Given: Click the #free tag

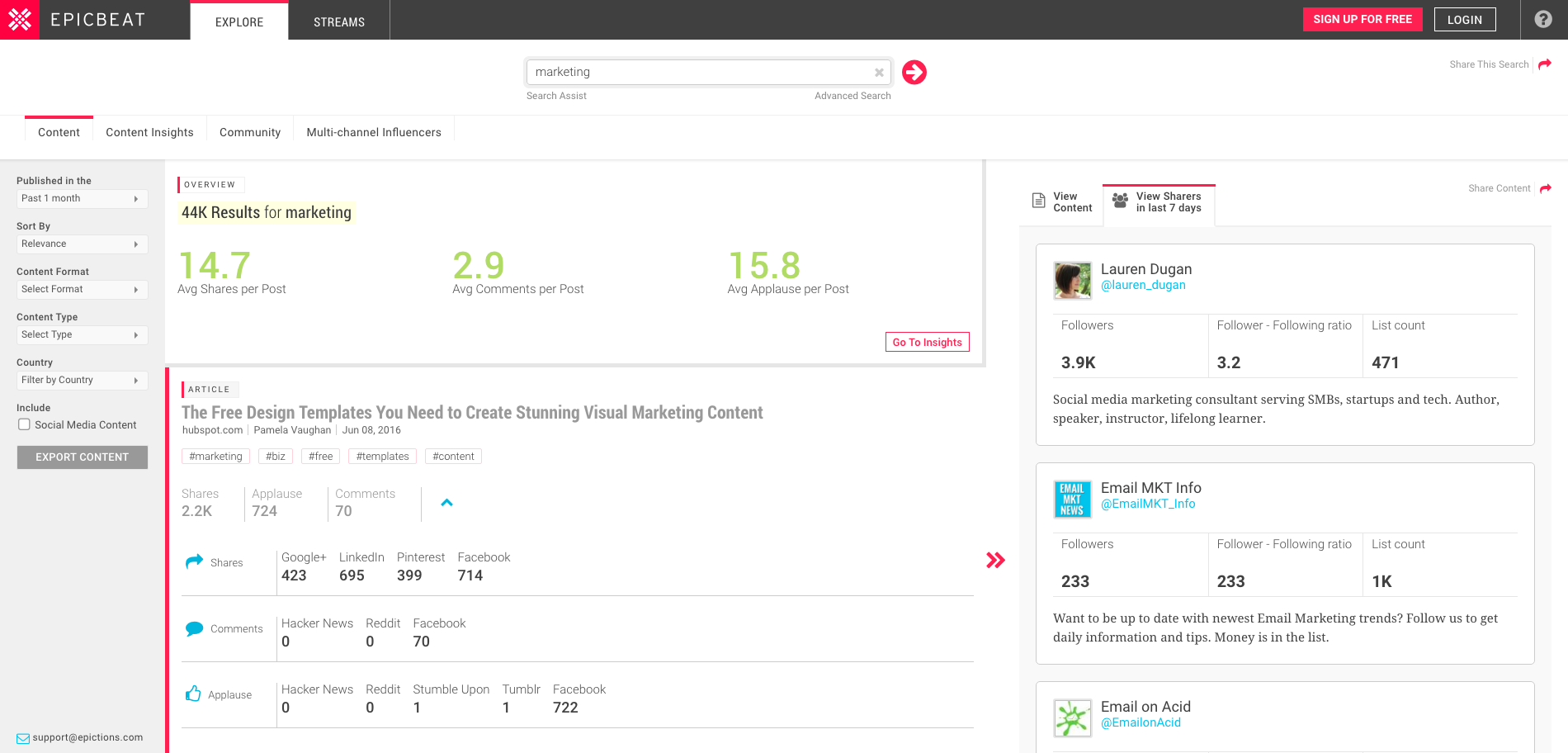Looking at the screenshot, I should tap(321, 457).
